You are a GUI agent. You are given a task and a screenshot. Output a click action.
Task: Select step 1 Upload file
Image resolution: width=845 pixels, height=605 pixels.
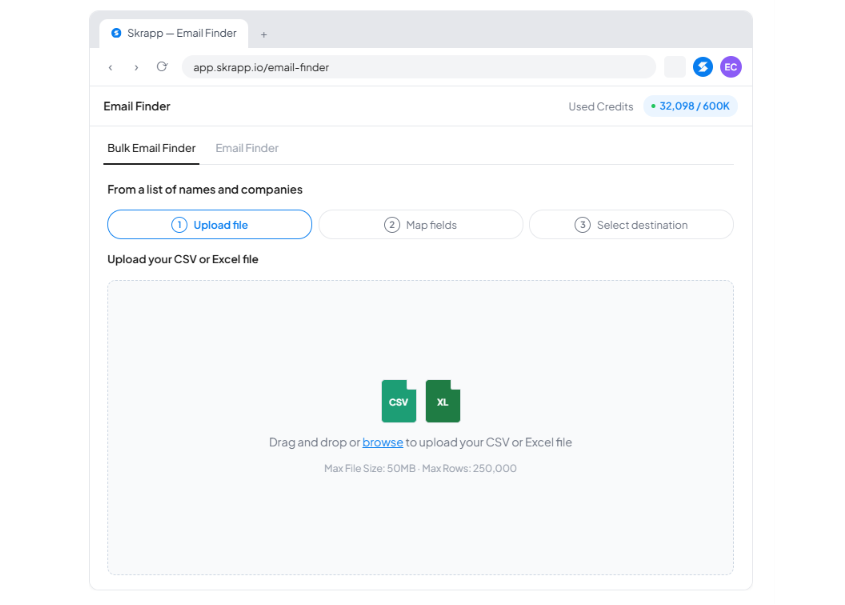point(210,225)
